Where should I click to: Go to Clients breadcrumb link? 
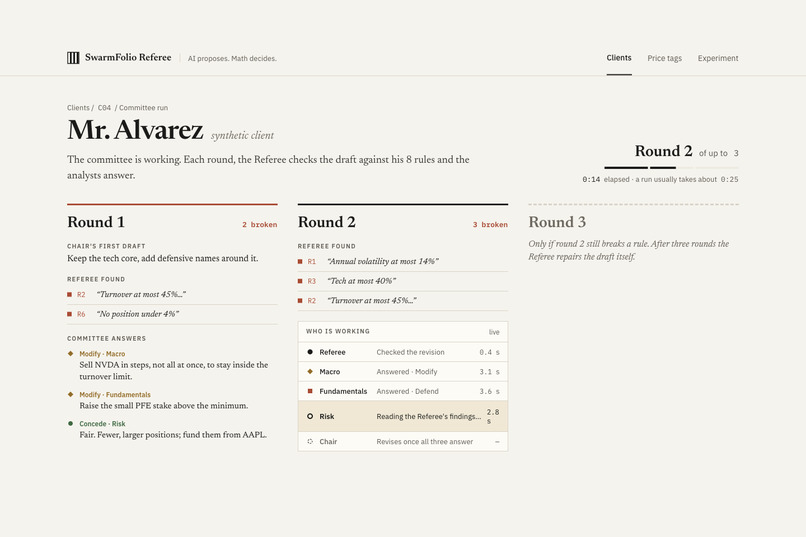coord(78,107)
